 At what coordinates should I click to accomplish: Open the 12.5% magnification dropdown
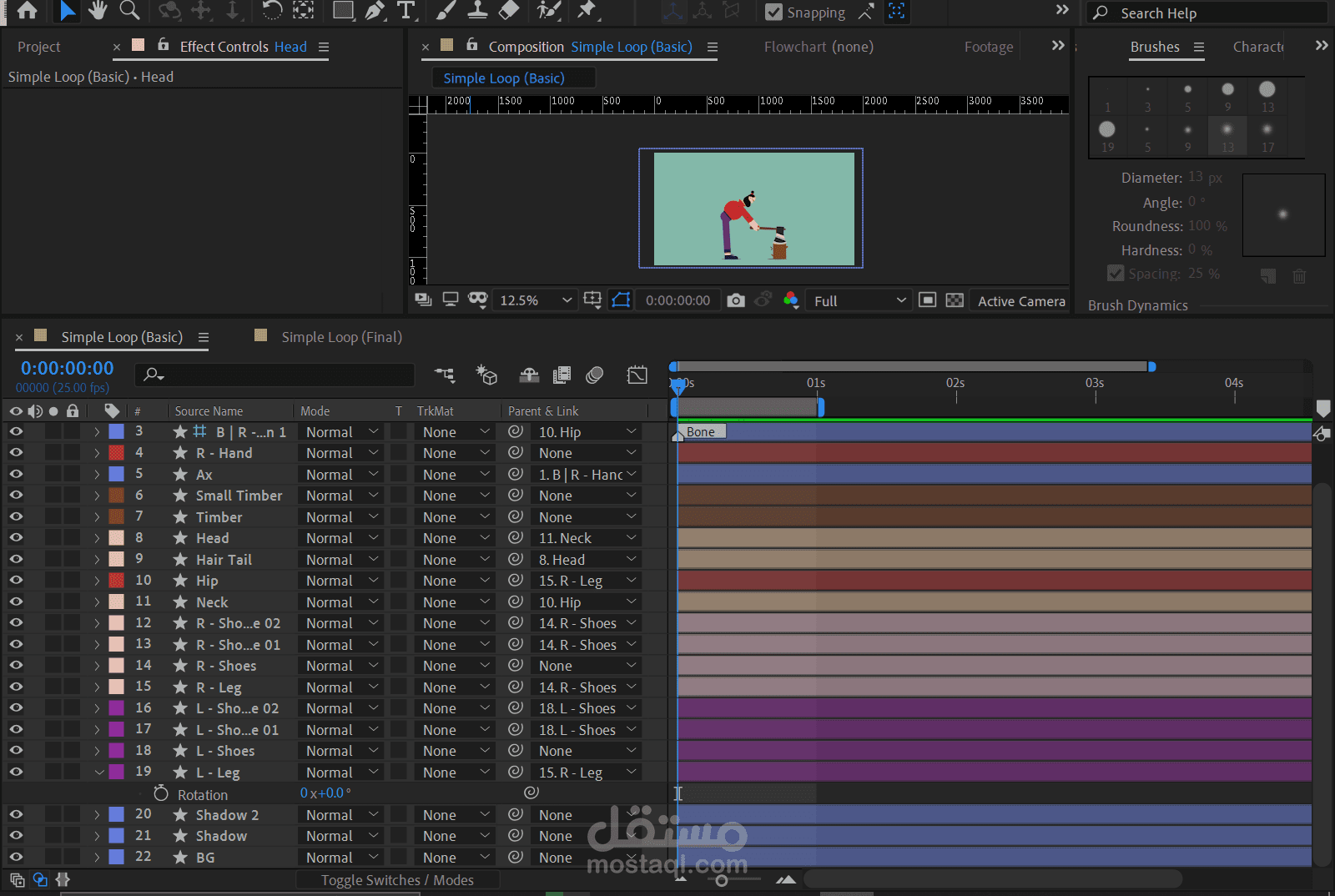(x=534, y=300)
